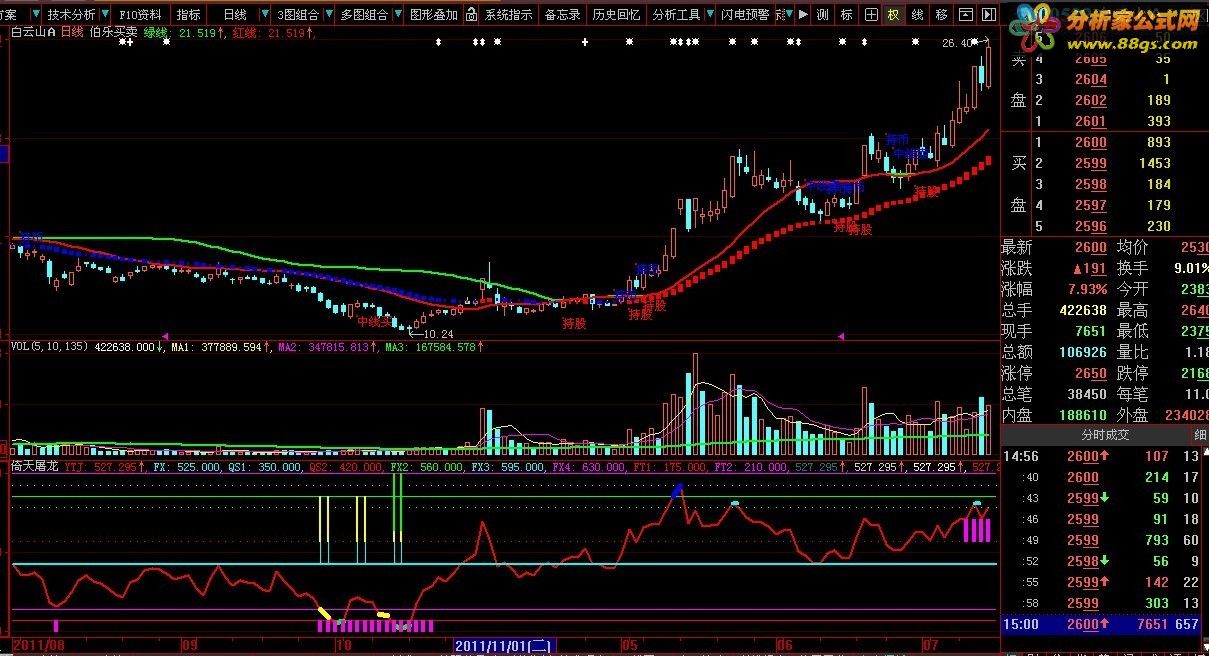Image resolution: width=1209 pixels, height=656 pixels.
Task: Open the 分析工具 button
Action: pos(676,15)
